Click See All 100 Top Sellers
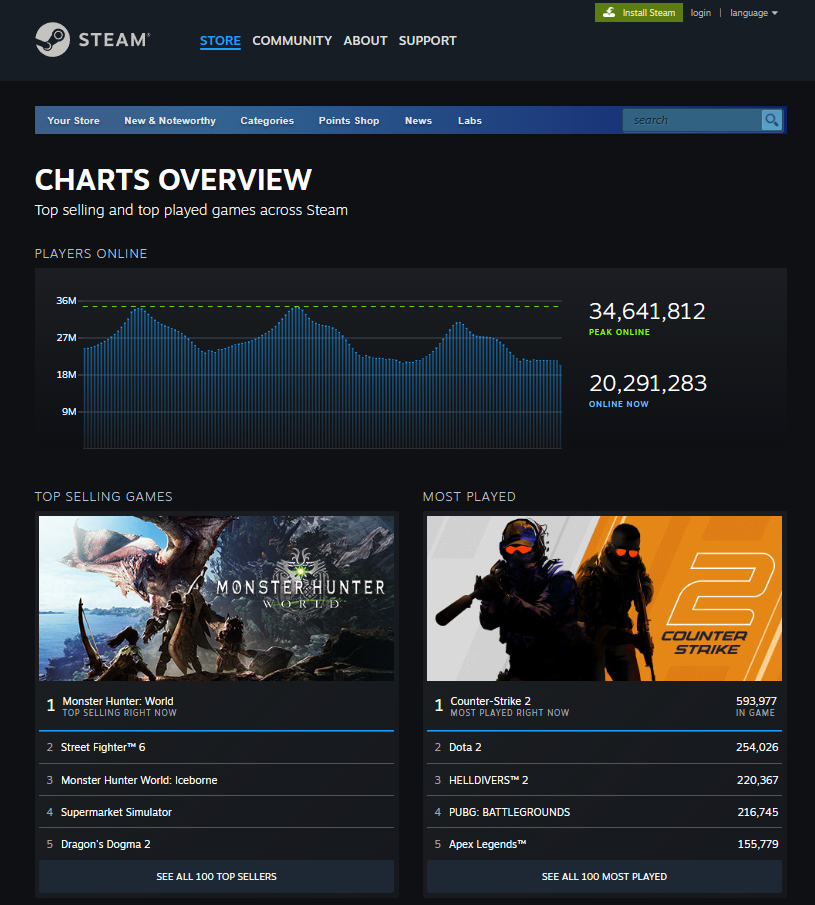The image size is (815, 905). pos(216,876)
